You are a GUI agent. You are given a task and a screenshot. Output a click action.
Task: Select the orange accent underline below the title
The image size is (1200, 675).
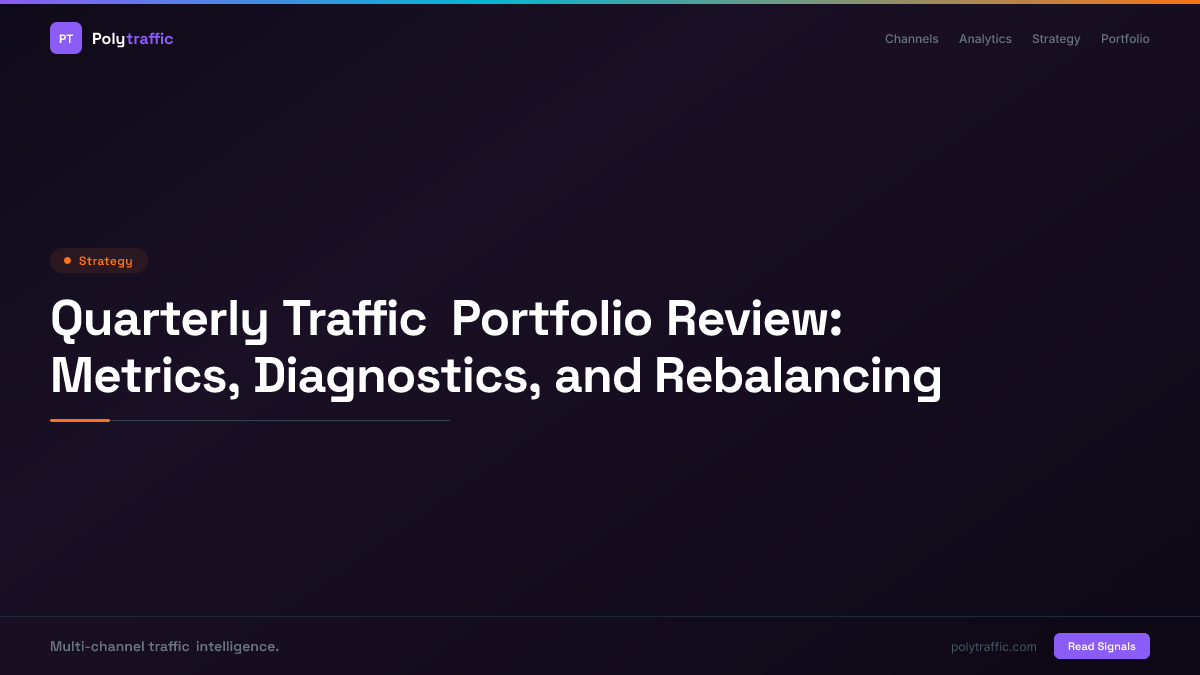pos(80,421)
